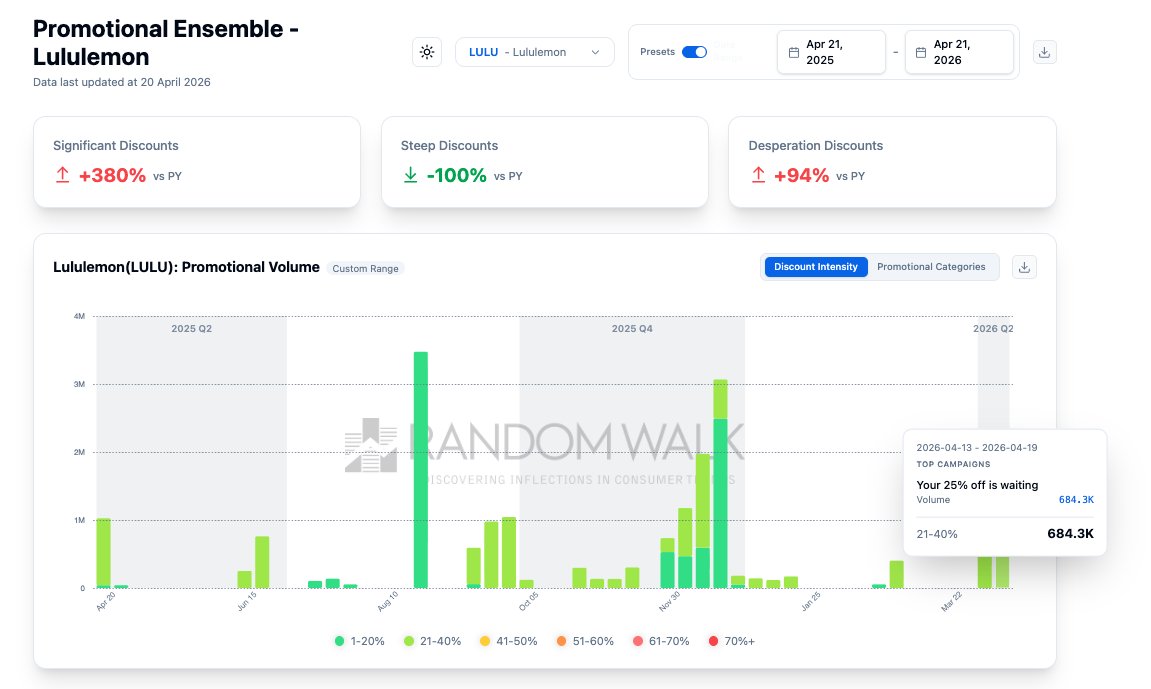Click the 2025 Q2 quarter label
This screenshot has width=1151, height=689.
[x=192, y=329]
